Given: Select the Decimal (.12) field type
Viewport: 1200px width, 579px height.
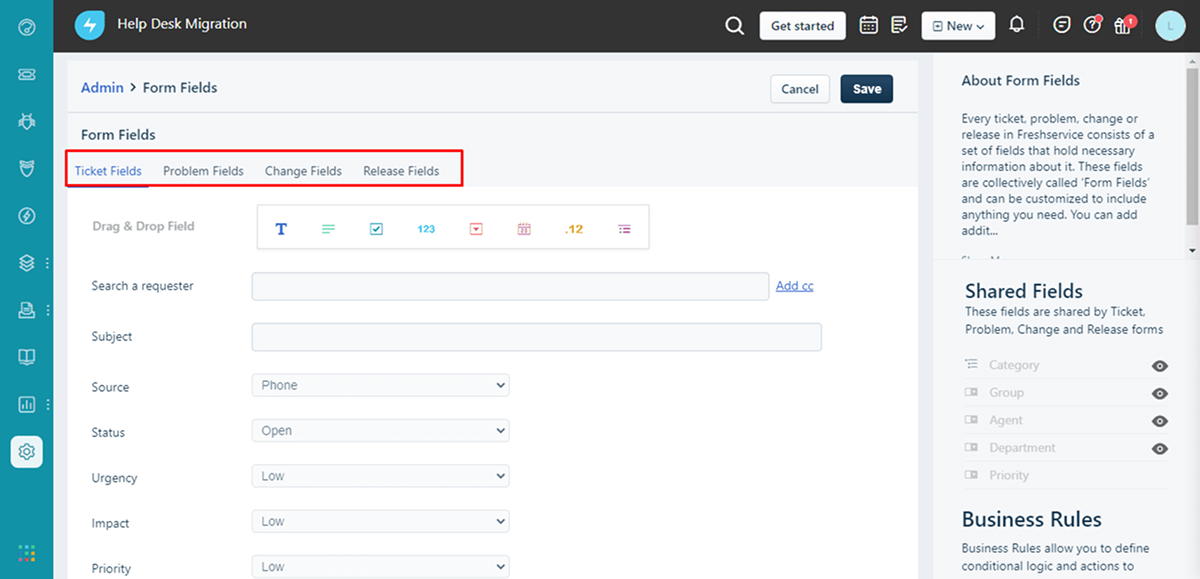Looking at the screenshot, I should (573, 228).
